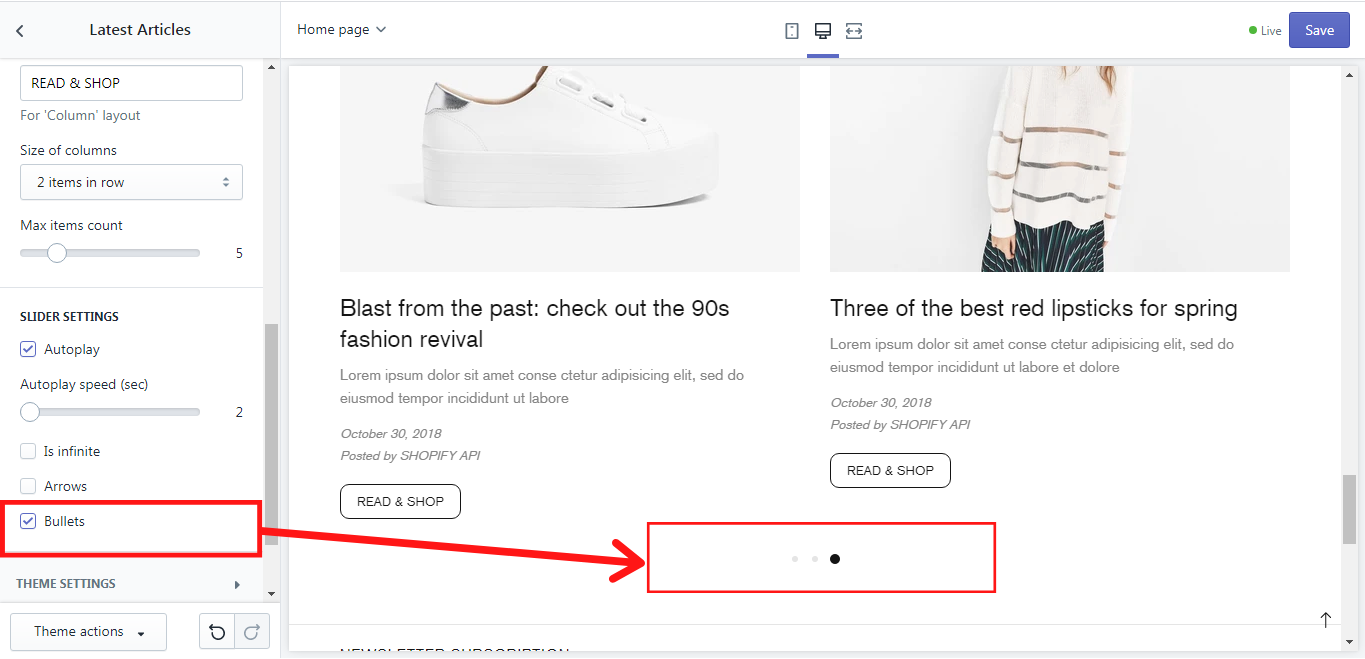1365x659 pixels.
Task: Open the Home page selector dropdown
Action: click(x=341, y=30)
